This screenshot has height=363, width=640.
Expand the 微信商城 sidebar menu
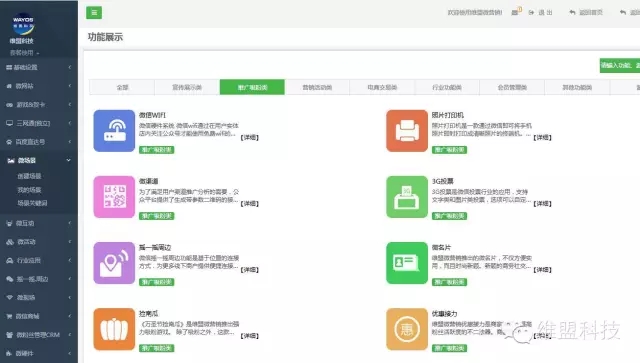pos(39,316)
